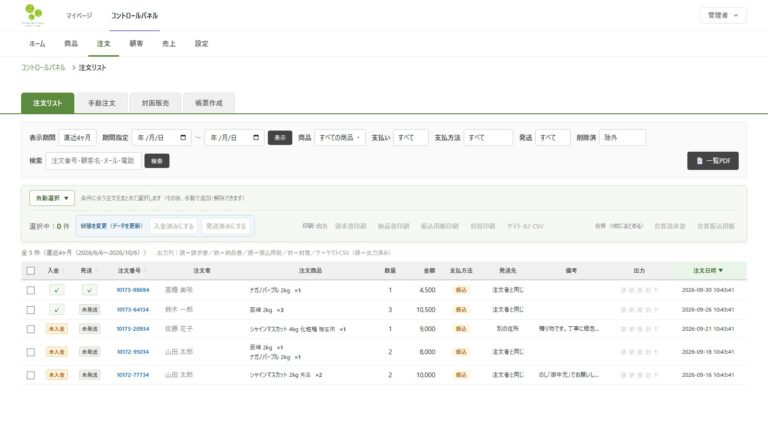Click 振込 payment badge for order 10173-98694
This screenshot has height=432, width=768.
click(461, 290)
